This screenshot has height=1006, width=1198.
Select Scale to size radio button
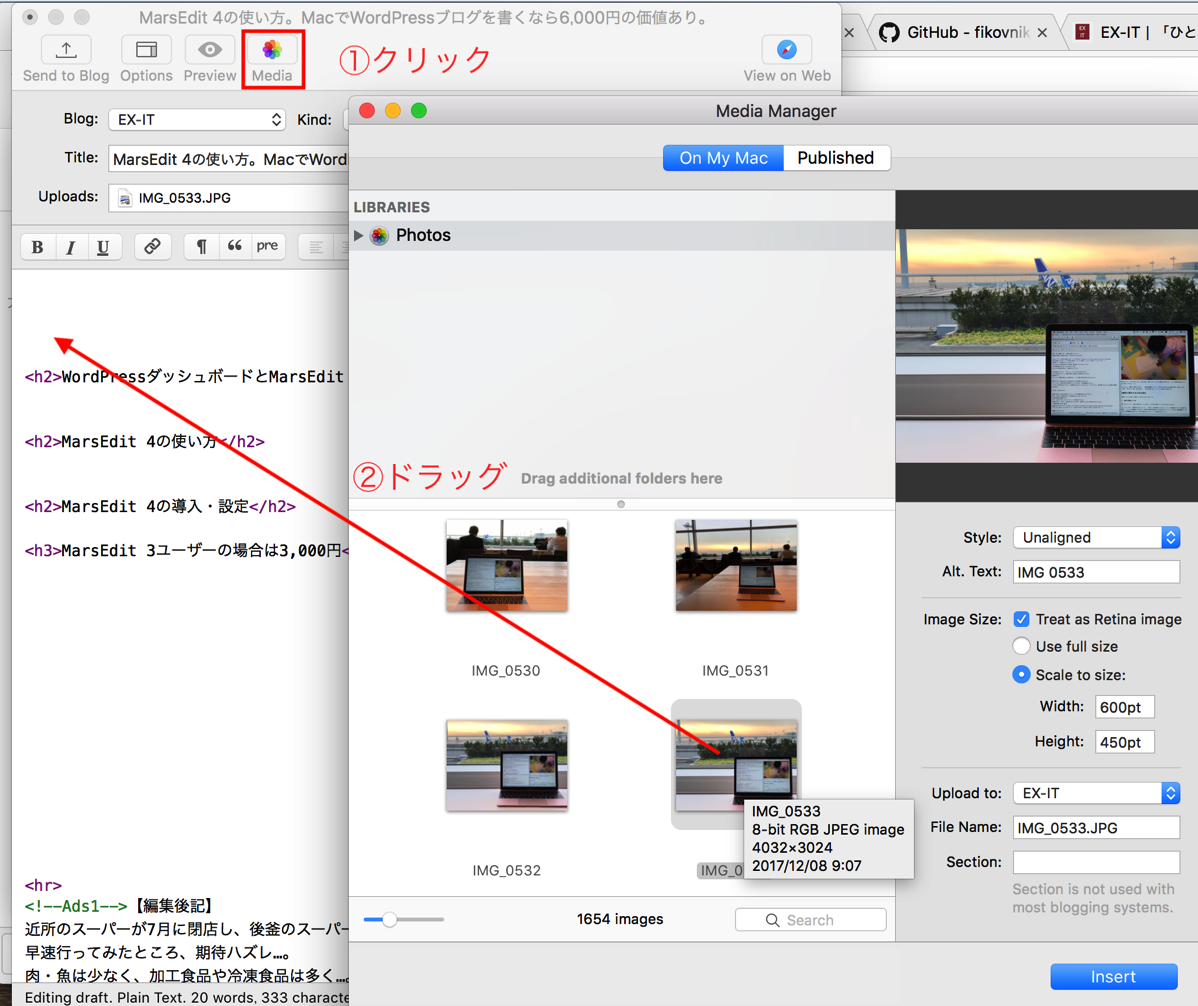(x=1021, y=674)
